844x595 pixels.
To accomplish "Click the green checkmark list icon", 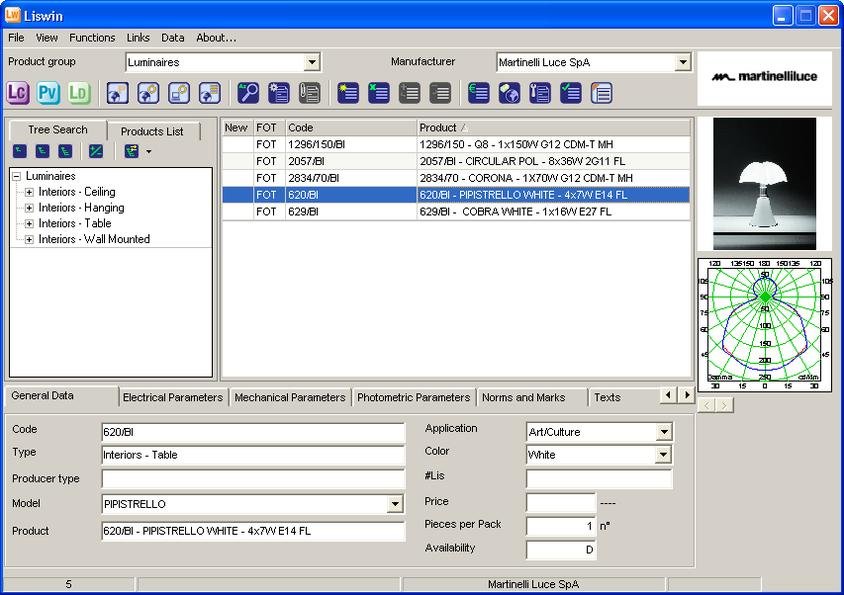I will tap(571, 93).
